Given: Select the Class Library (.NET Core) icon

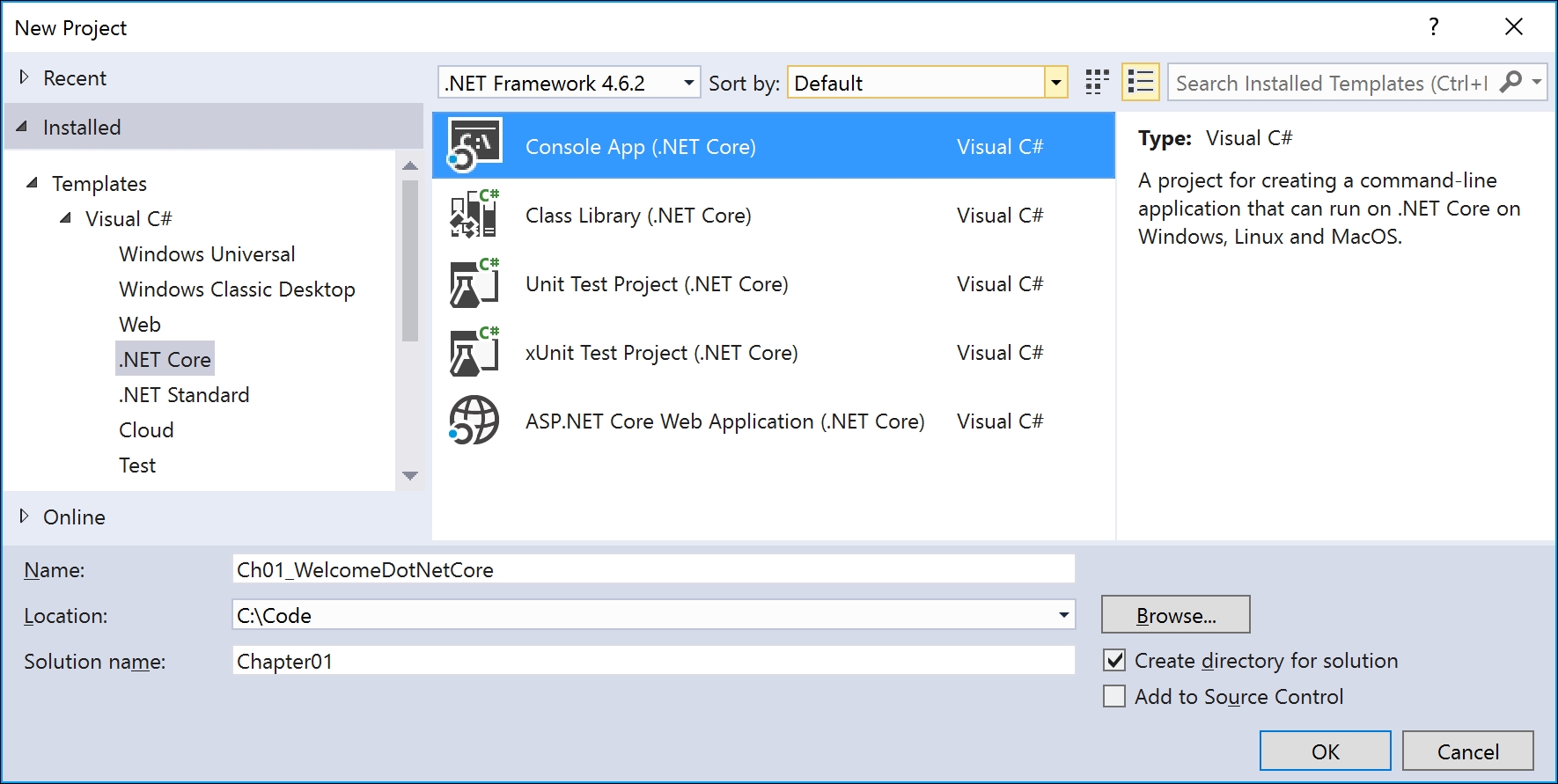Looking at the screenshot, I should 474,214.
